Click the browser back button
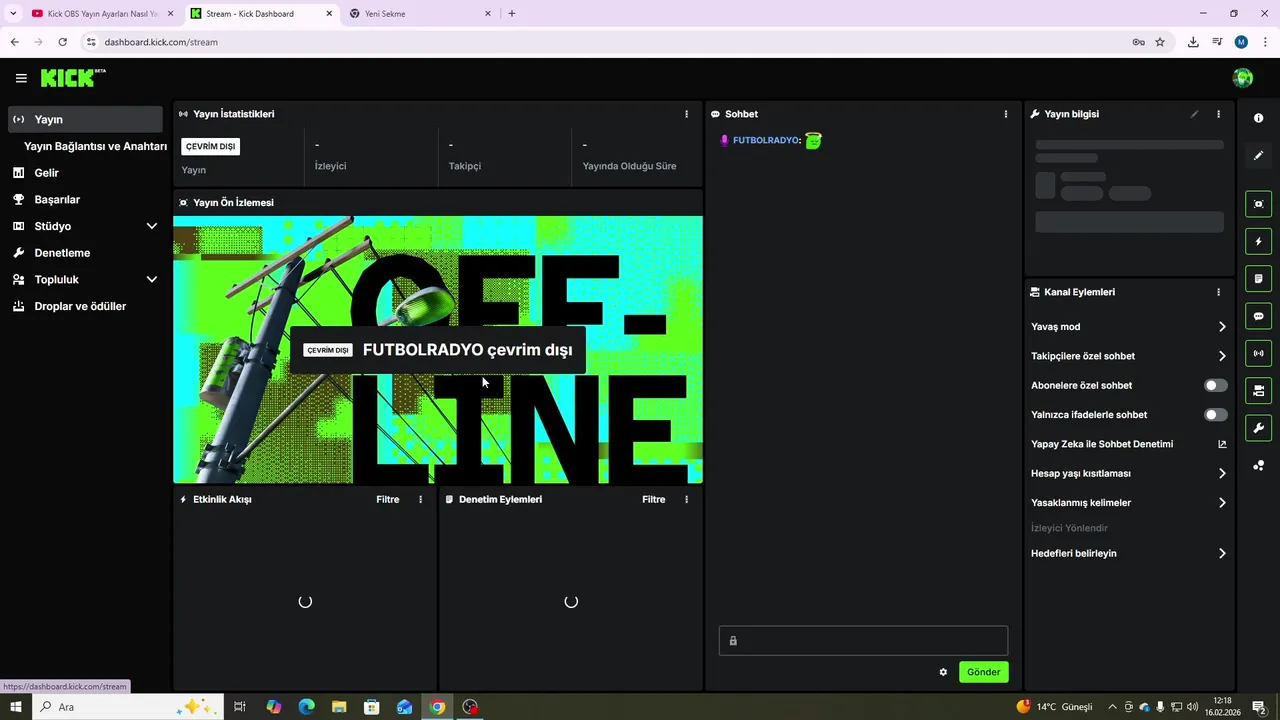Image resolution: width=1280 pixels, height=720 pixels. pos(14,42)
